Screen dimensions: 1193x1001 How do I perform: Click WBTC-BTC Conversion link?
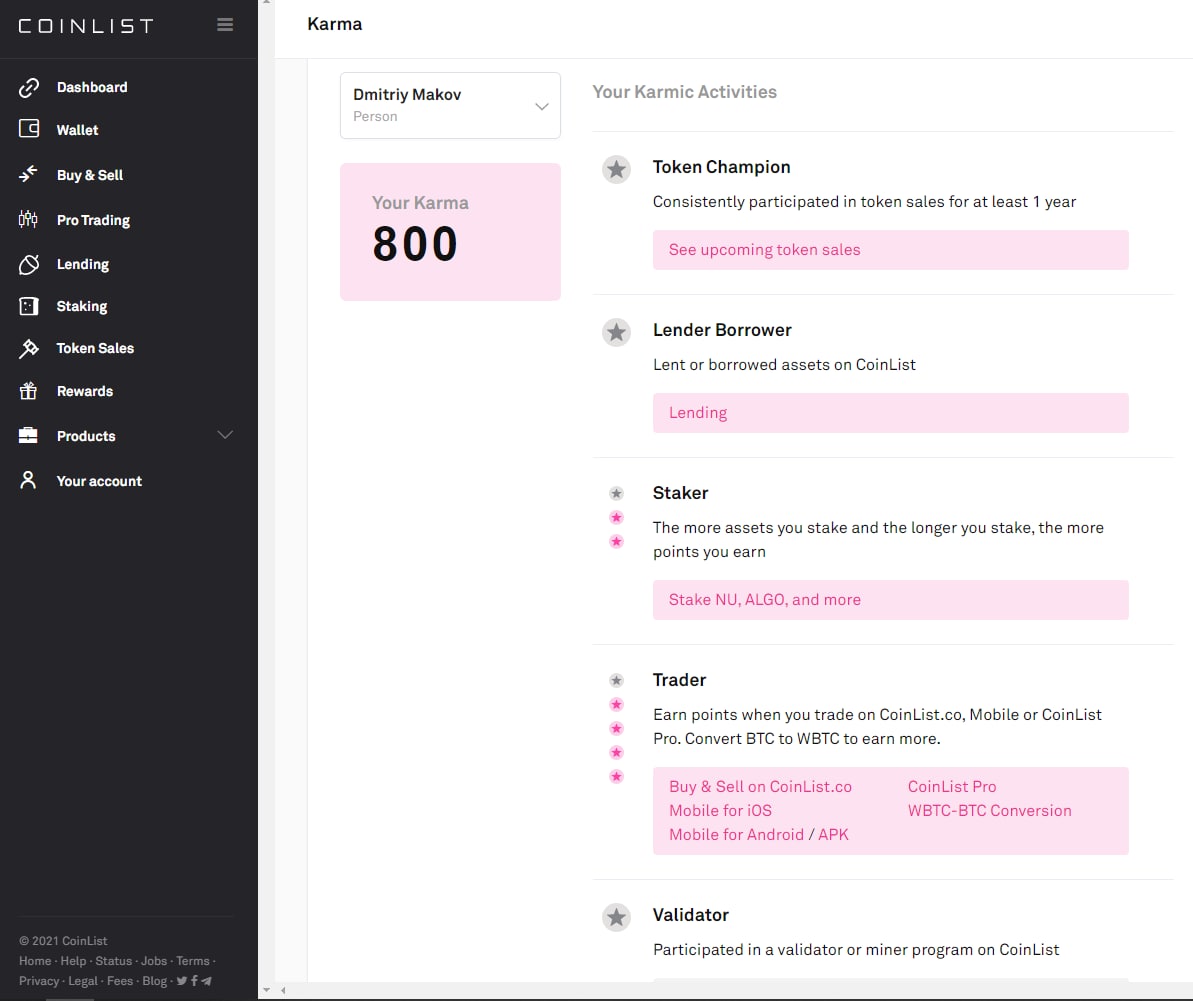pos(989,811)
